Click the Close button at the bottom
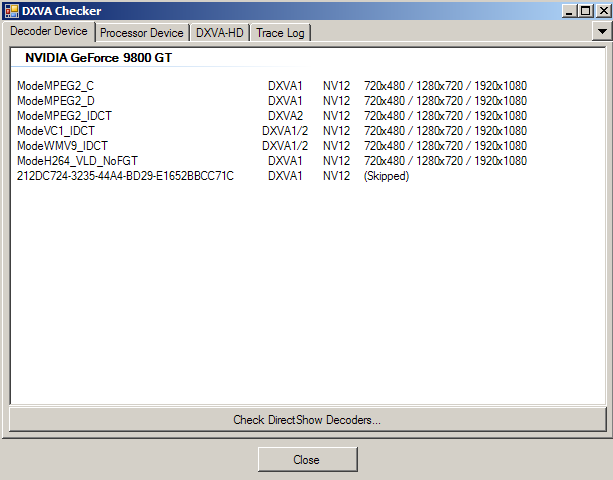Screen dimensions: 613x480 point(308,460)
